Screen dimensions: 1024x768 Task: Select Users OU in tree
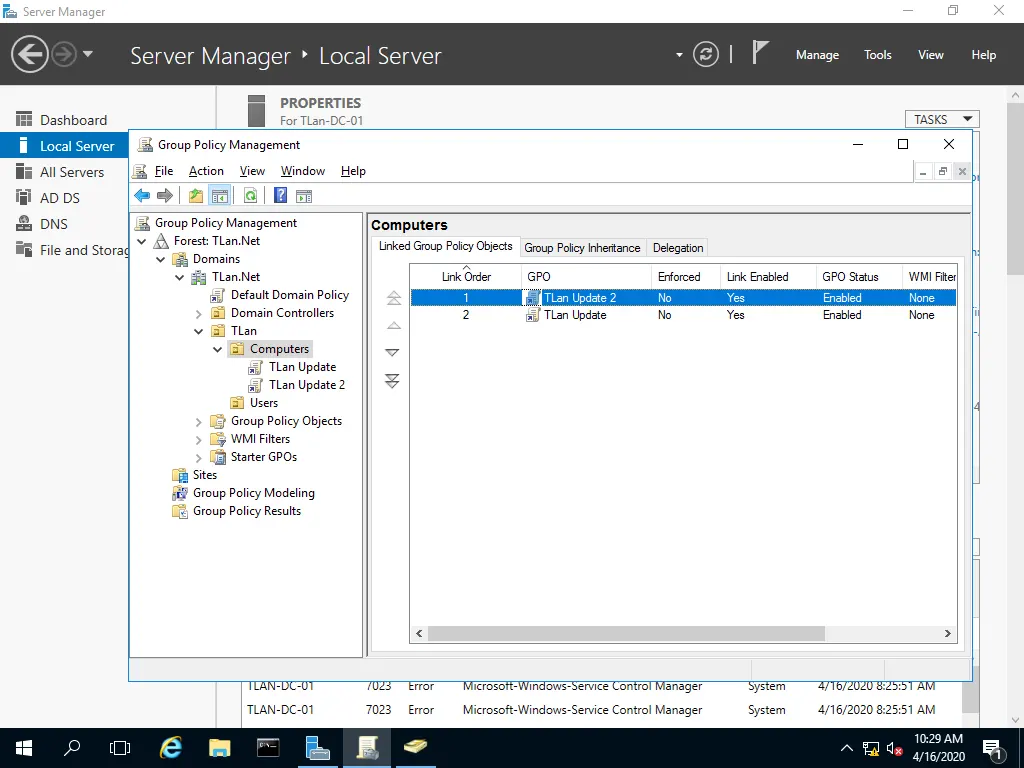click(x=264, y=403)
